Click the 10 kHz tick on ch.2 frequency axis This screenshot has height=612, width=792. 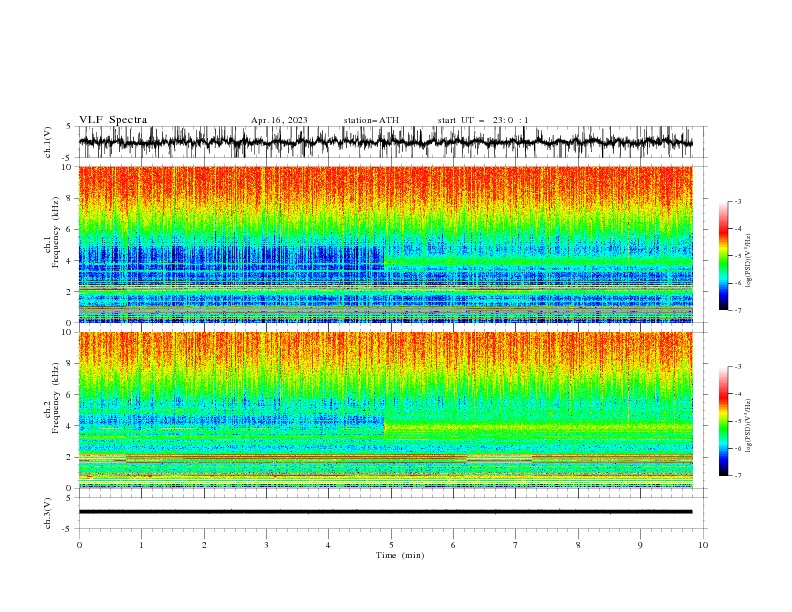click(68, 332)
